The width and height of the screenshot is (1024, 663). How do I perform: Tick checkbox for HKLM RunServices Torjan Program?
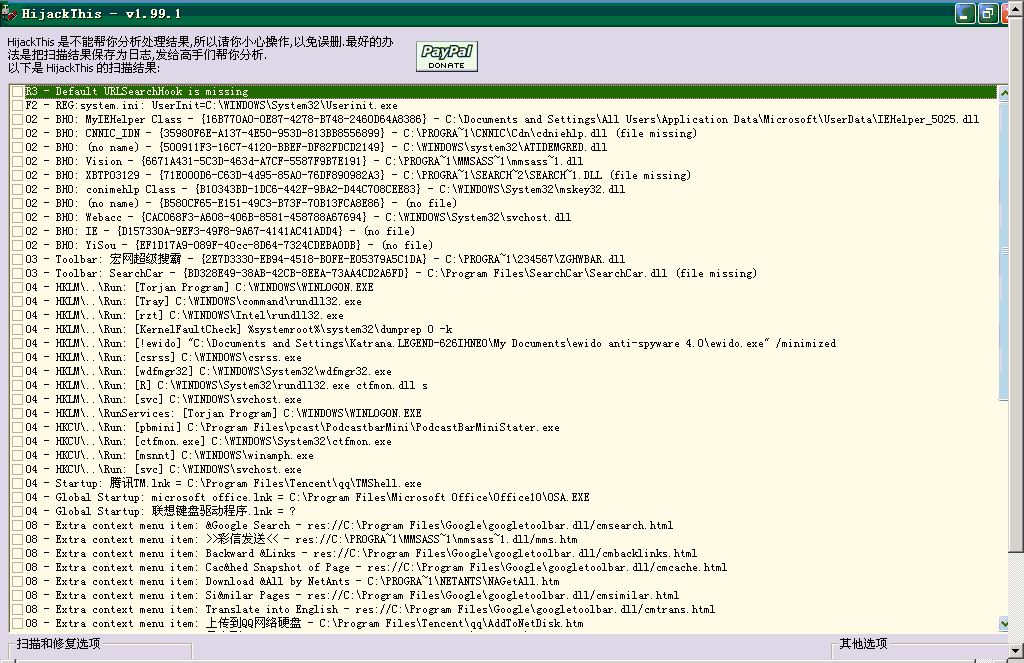[18, 413]
